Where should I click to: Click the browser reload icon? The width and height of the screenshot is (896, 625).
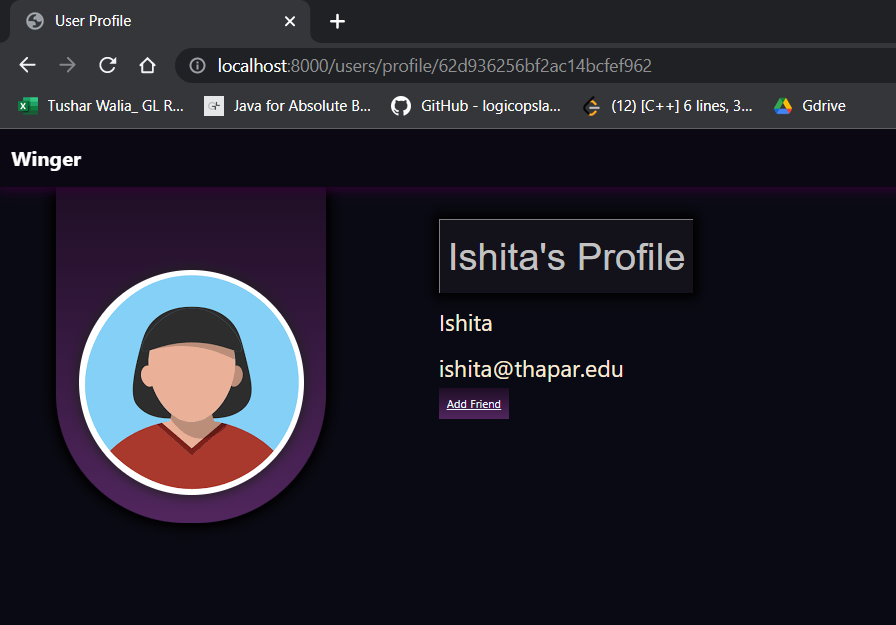point(107,65)
